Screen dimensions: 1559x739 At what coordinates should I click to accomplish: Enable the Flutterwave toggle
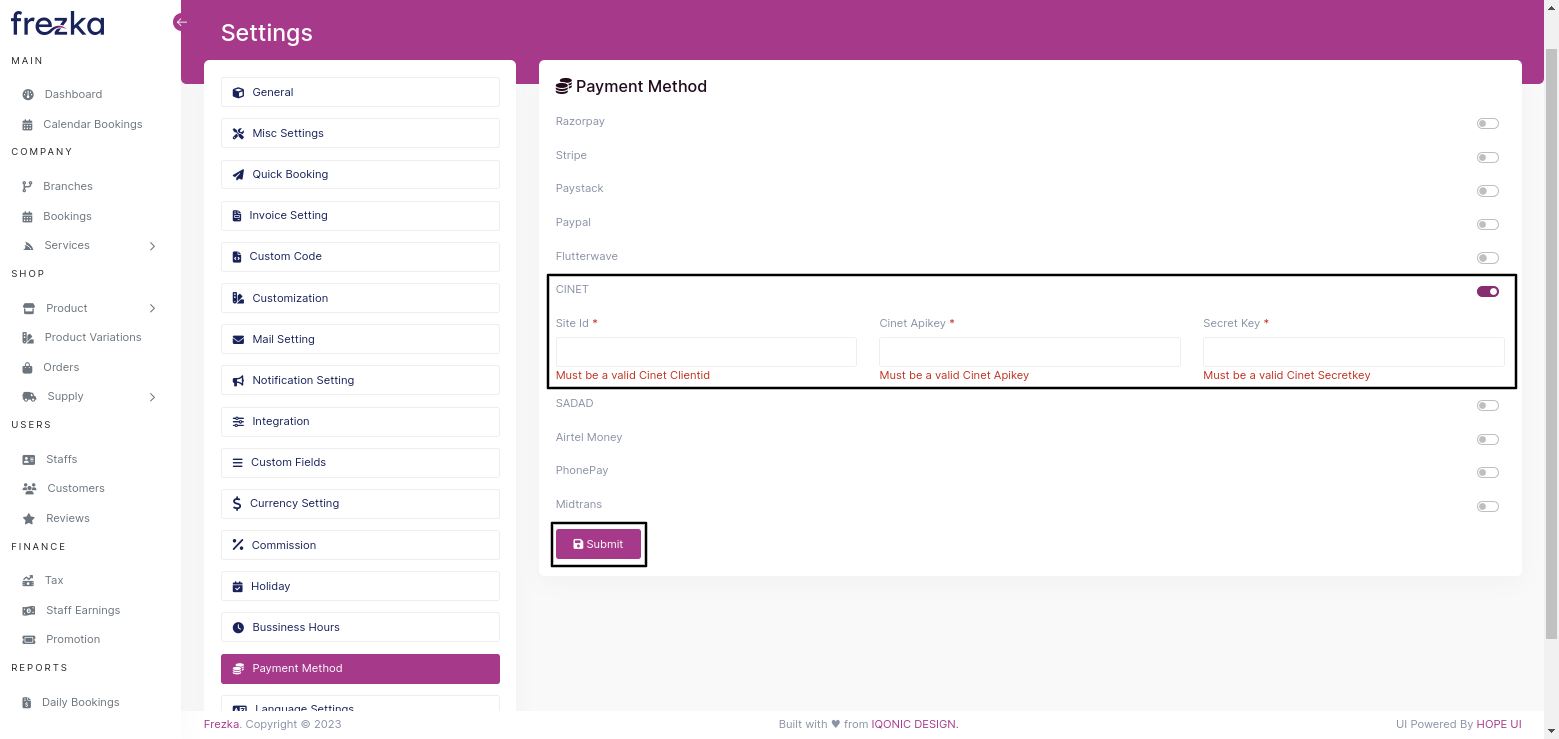pos(1488,258)
